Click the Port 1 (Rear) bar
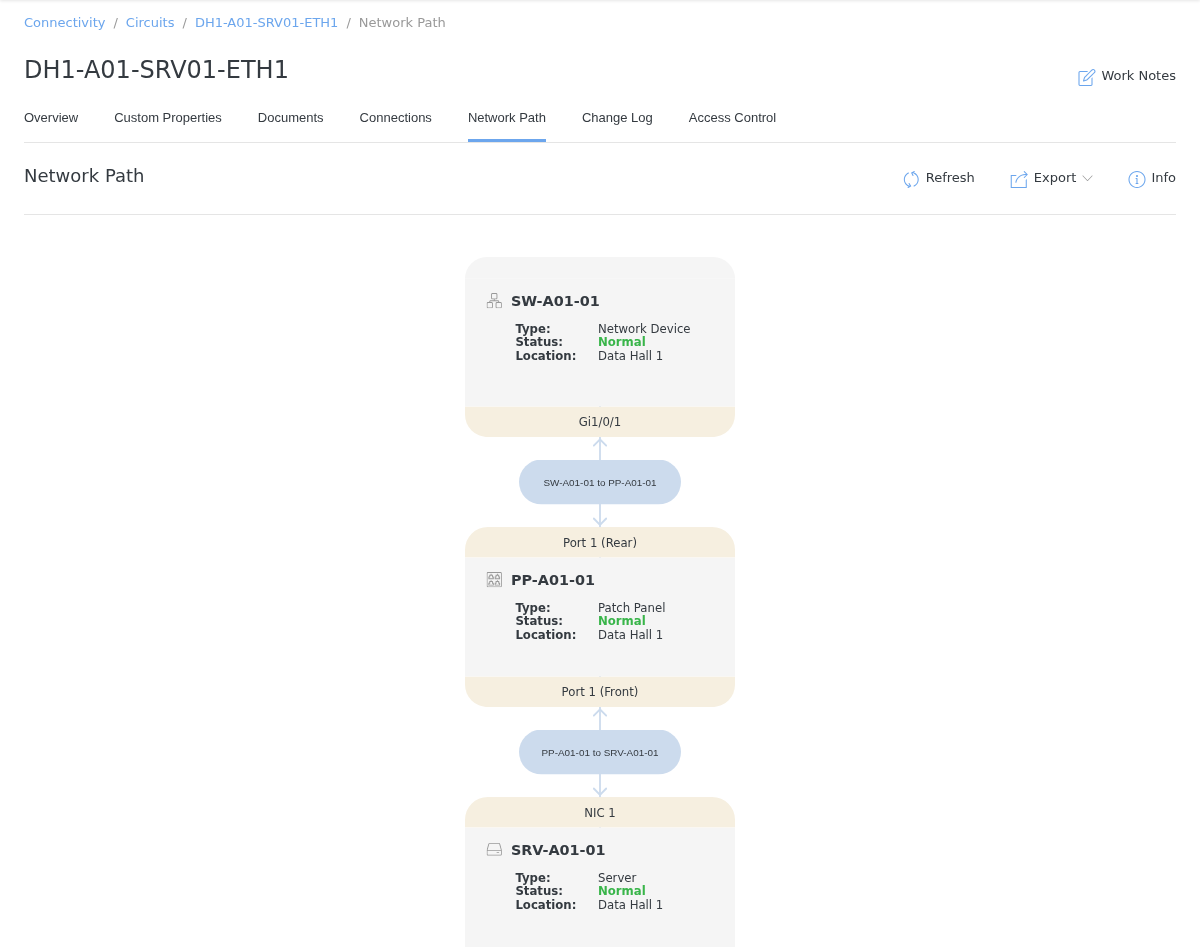 tap(600, 542)
